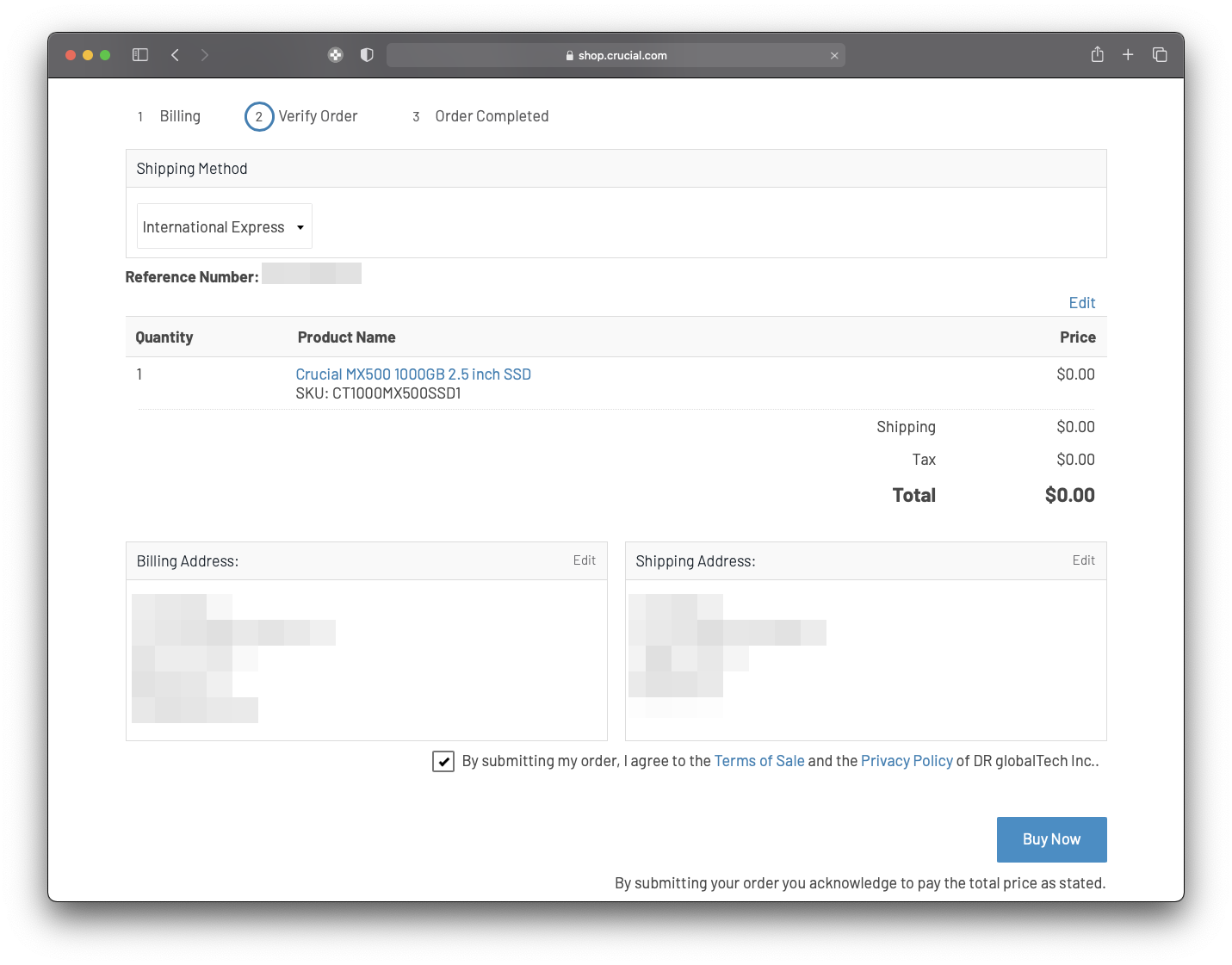Edit the Billing Address

click(585, 560)
